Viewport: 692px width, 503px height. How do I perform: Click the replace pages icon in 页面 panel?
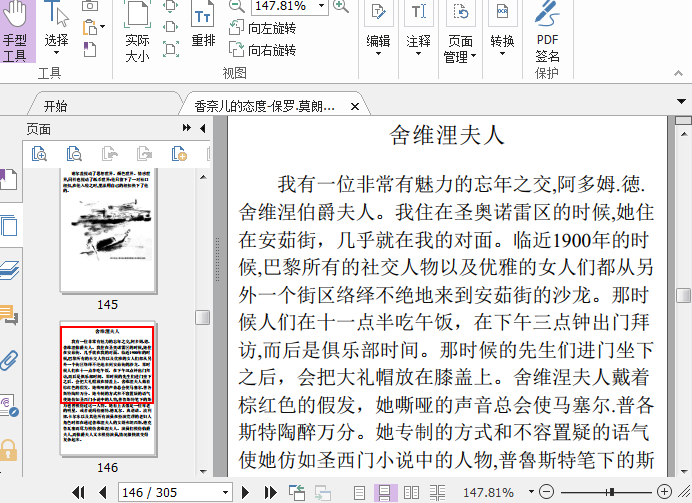click(x=144, y=154)
